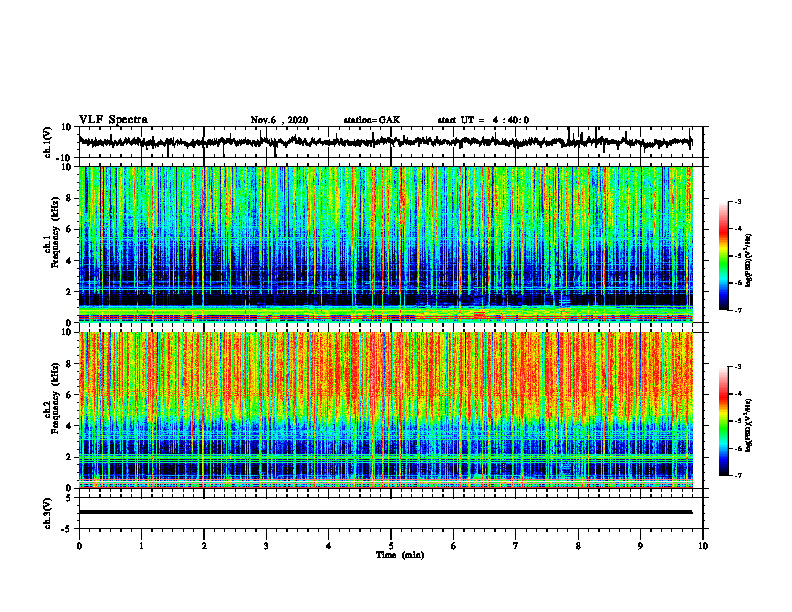This screenshot has height=612, width=792.
Task: Click the "6" kHz tick on ch.2 spectrogram axis
Action: (x=69, y=395)
